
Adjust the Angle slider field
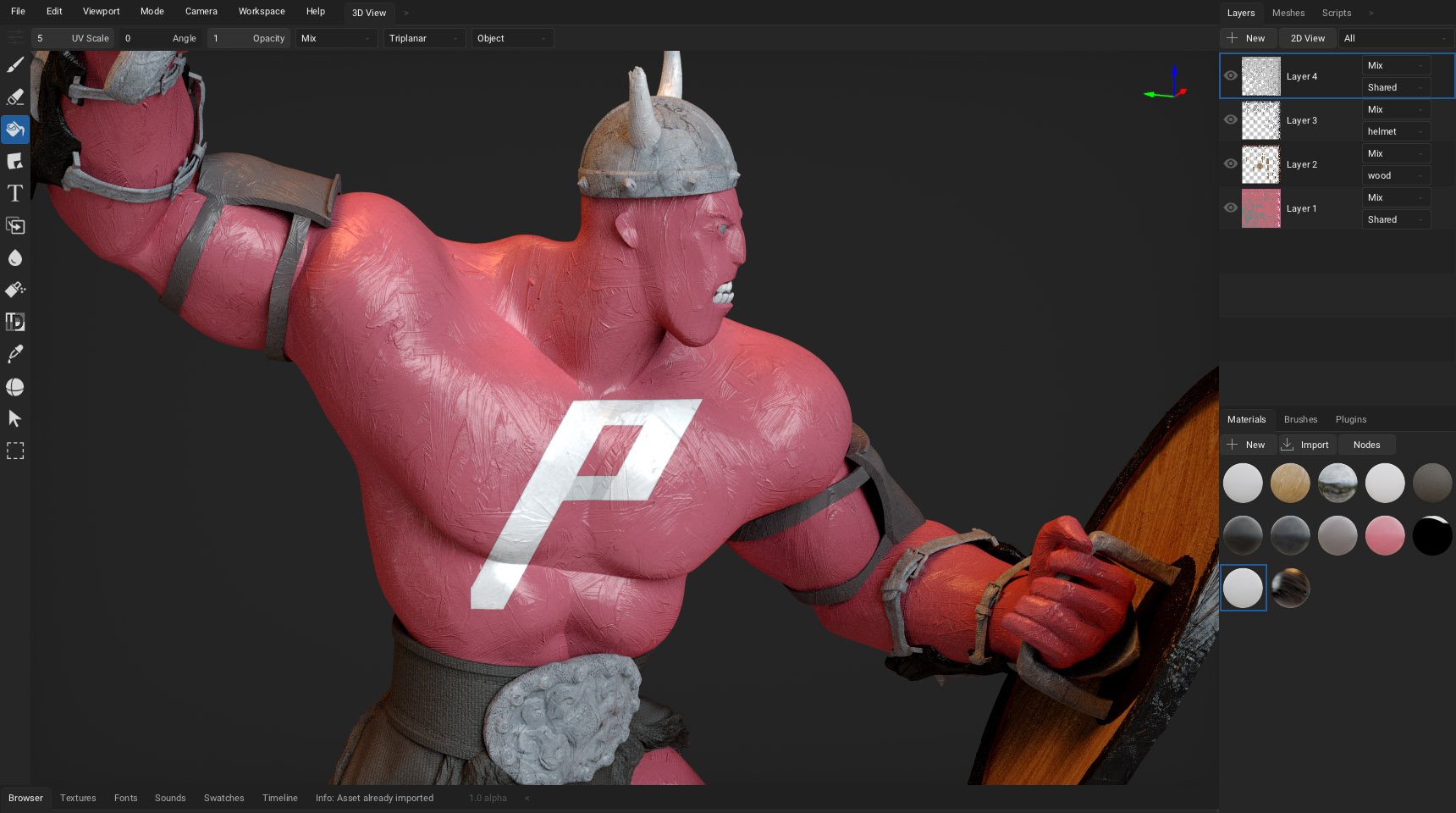coord(160,38)
